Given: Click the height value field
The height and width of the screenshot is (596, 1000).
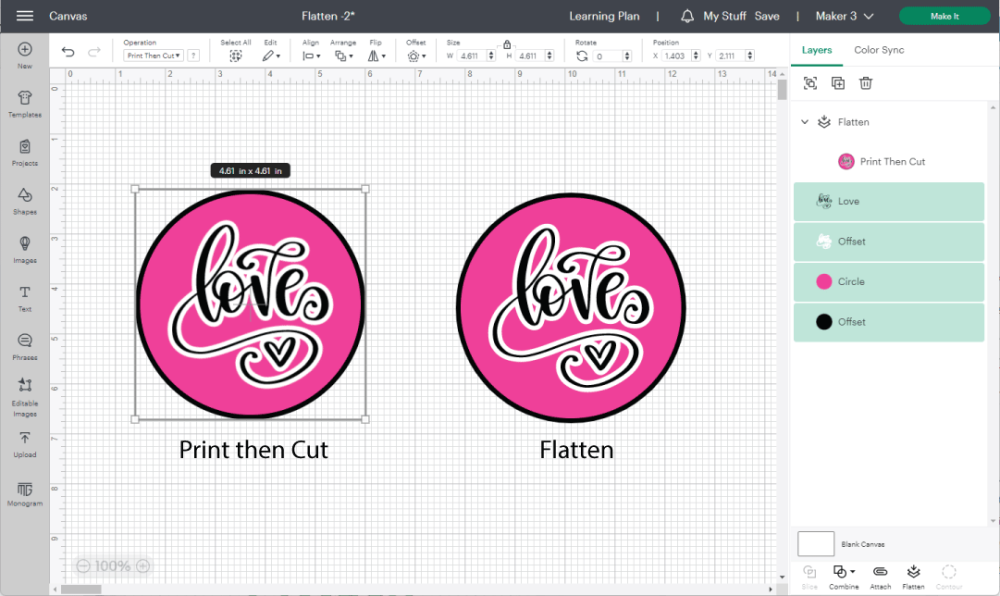Looking at the screenshot, I should tap(531, 56).
